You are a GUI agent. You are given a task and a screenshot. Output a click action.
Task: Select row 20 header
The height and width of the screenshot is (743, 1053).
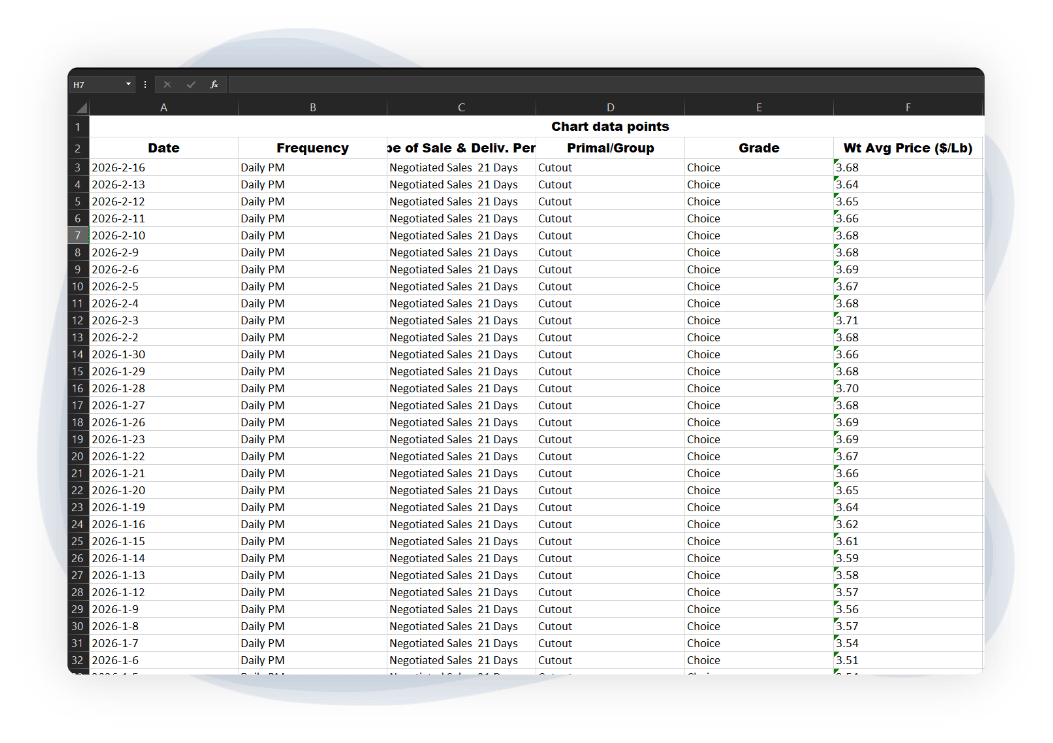[x=78, y=457]
